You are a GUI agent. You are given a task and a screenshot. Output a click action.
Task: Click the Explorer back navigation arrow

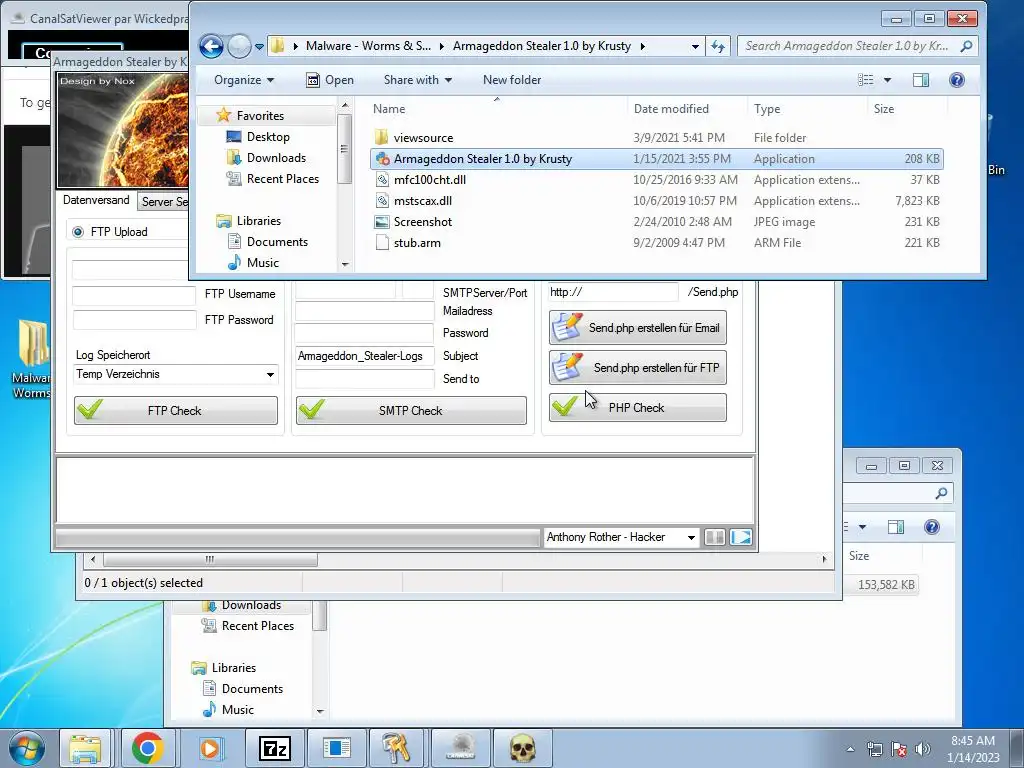click(x=211, y=46)
